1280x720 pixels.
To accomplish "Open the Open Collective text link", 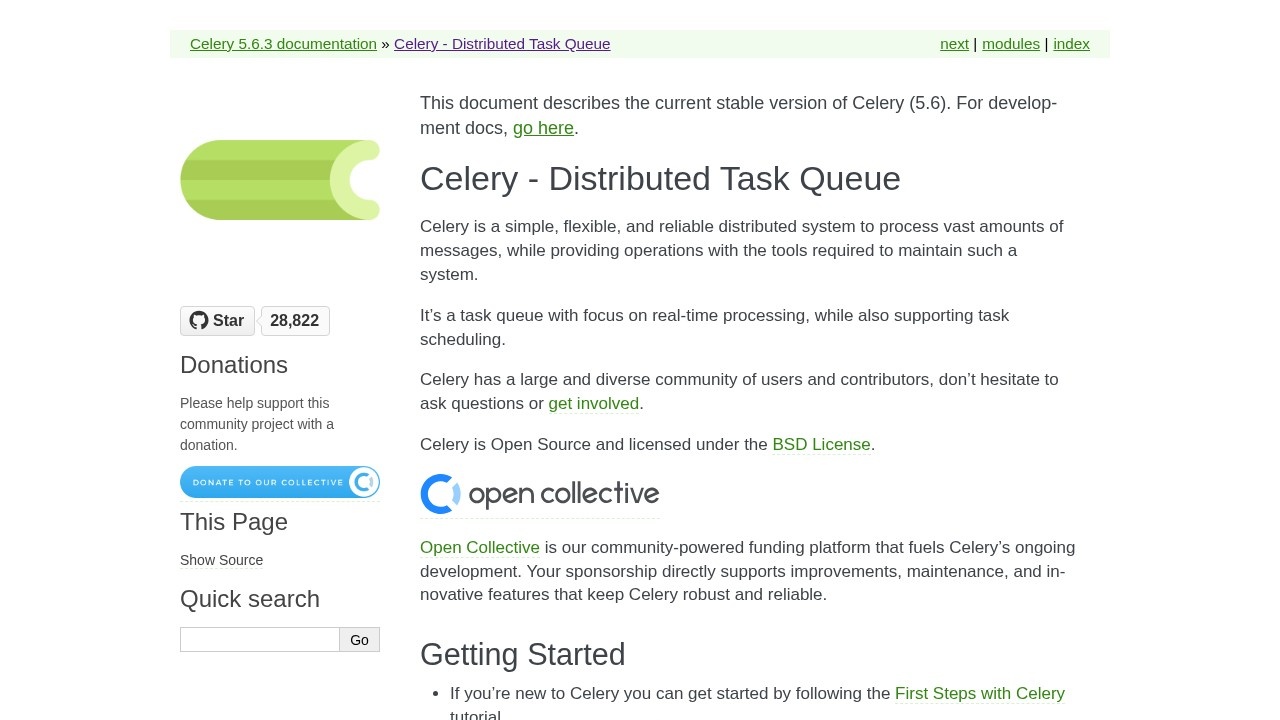I will 480,548.
